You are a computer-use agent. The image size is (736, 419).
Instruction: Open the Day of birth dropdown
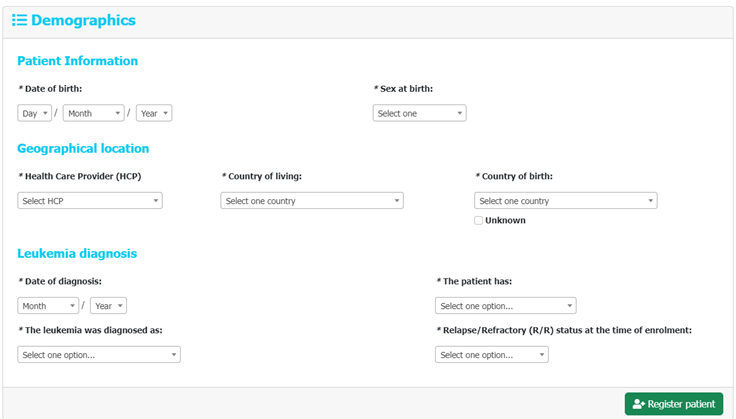click(x=34, y=113)
